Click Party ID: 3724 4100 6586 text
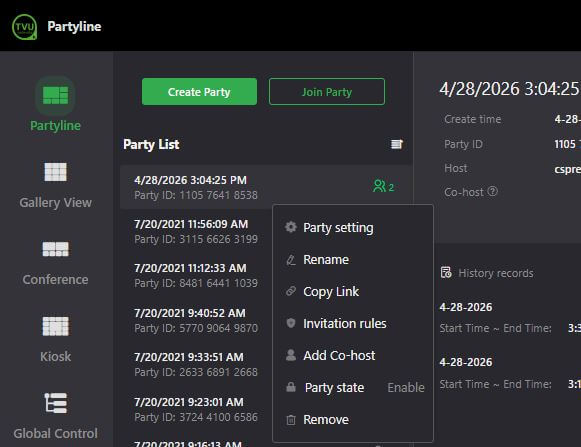The image size is (581, 447). [x=196, y=417]
